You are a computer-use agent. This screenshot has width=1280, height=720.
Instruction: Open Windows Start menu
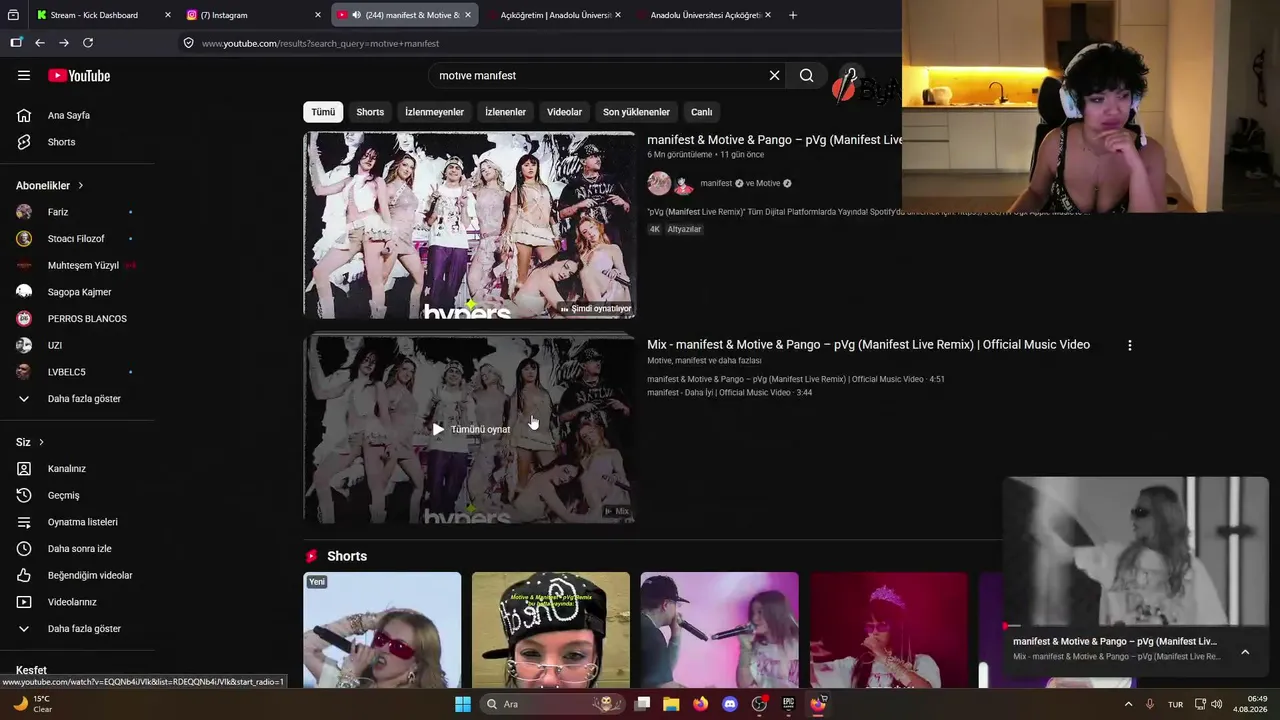tap(463, 704)
